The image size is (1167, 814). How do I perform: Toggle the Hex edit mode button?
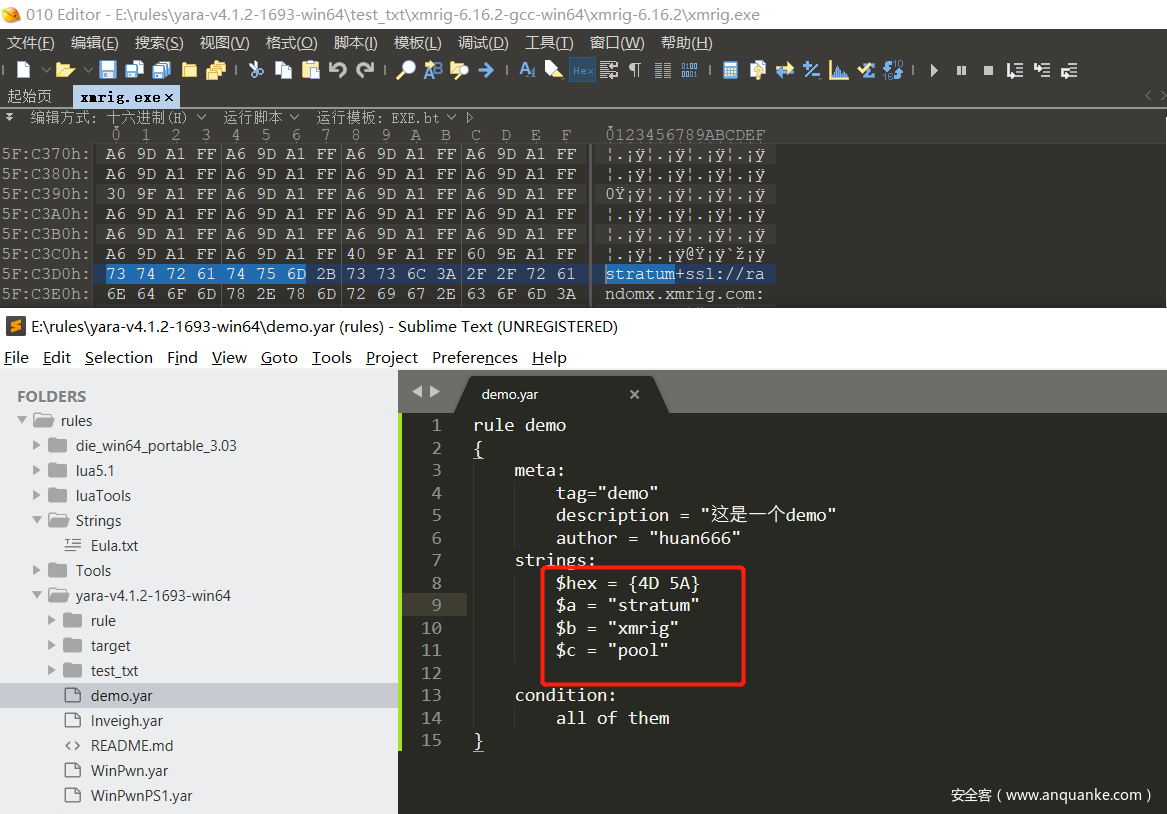pos(582,70)
